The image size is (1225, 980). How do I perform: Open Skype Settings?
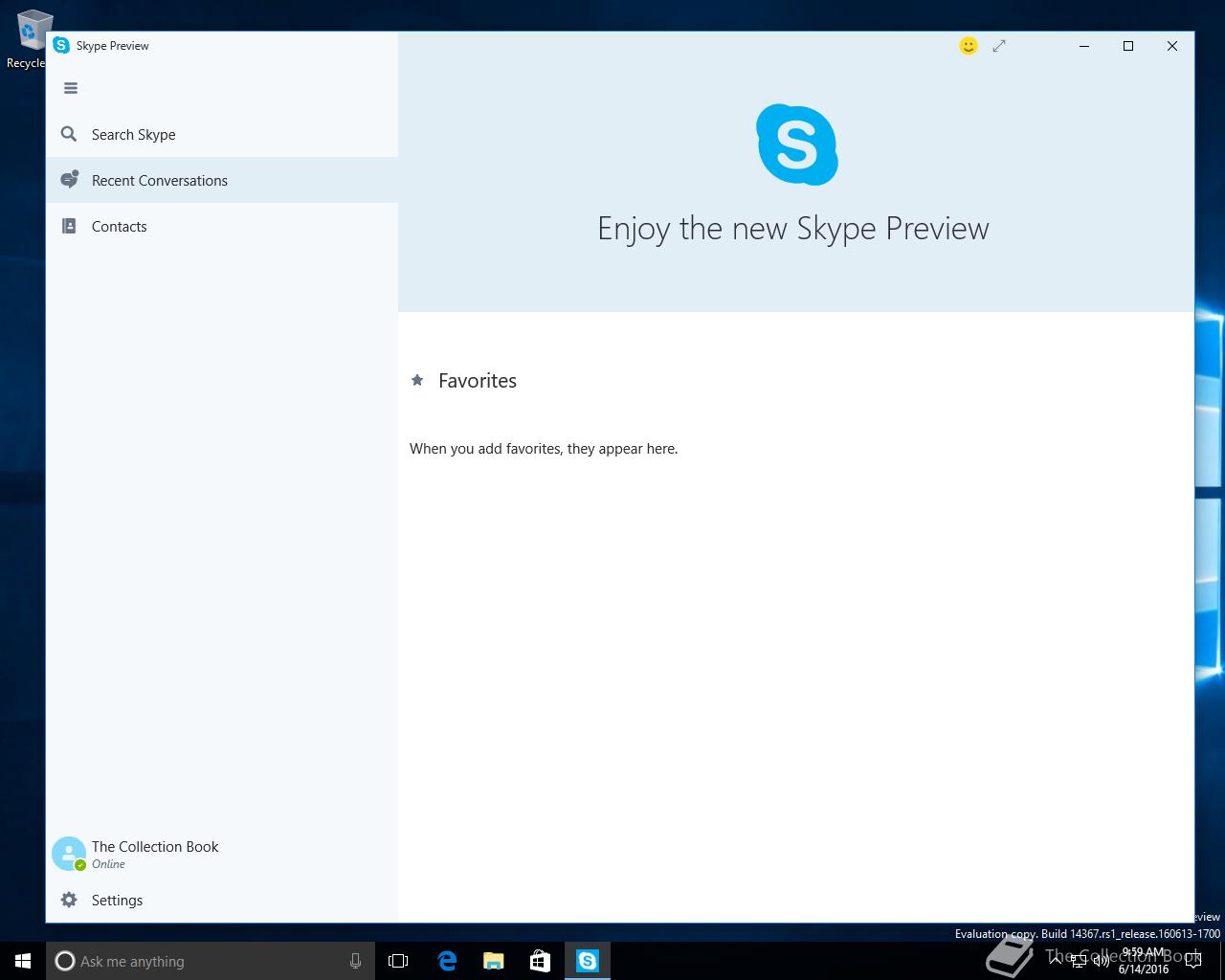click(117, 901)
